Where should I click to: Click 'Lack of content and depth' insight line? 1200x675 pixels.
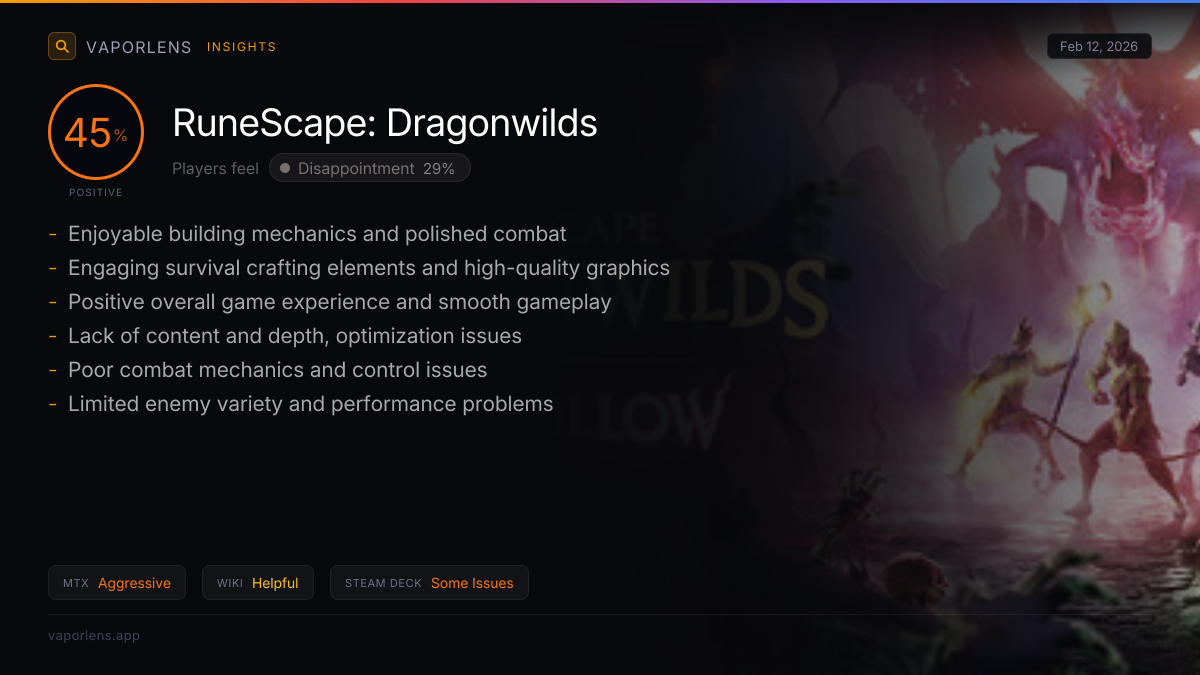click(294, 336)
